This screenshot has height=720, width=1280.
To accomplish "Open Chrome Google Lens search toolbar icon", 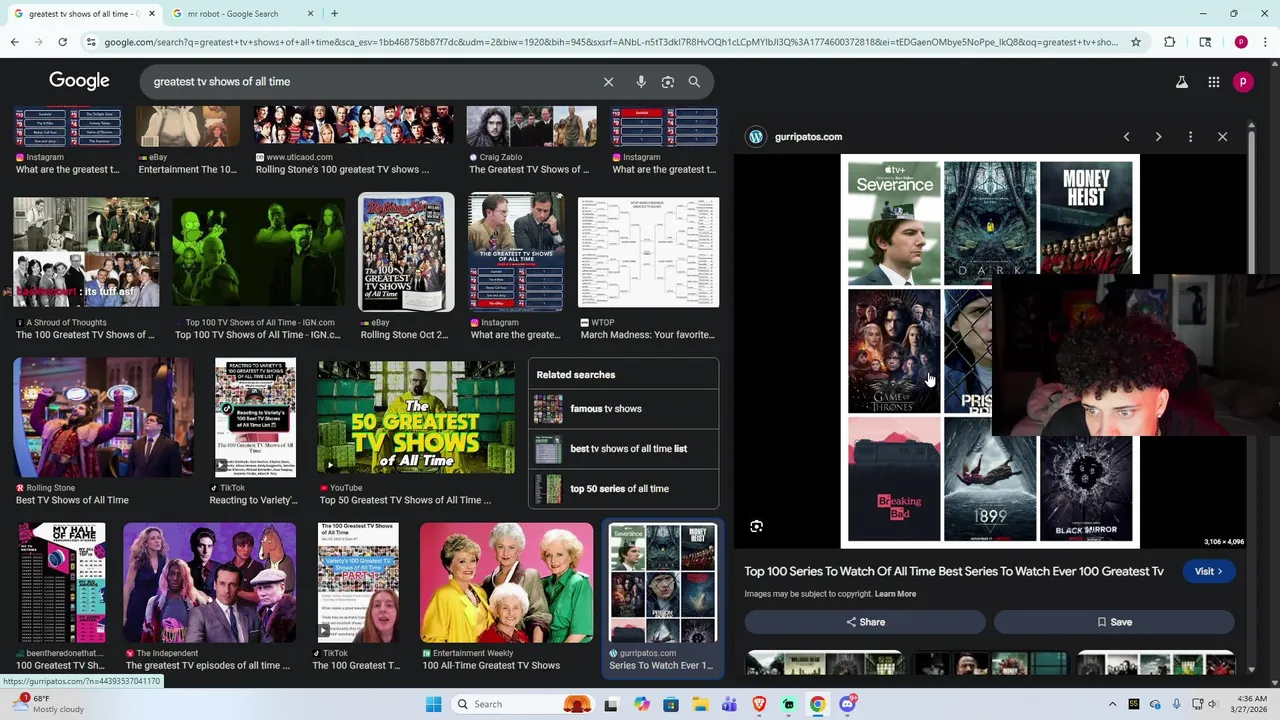I will click(1205, 42).
